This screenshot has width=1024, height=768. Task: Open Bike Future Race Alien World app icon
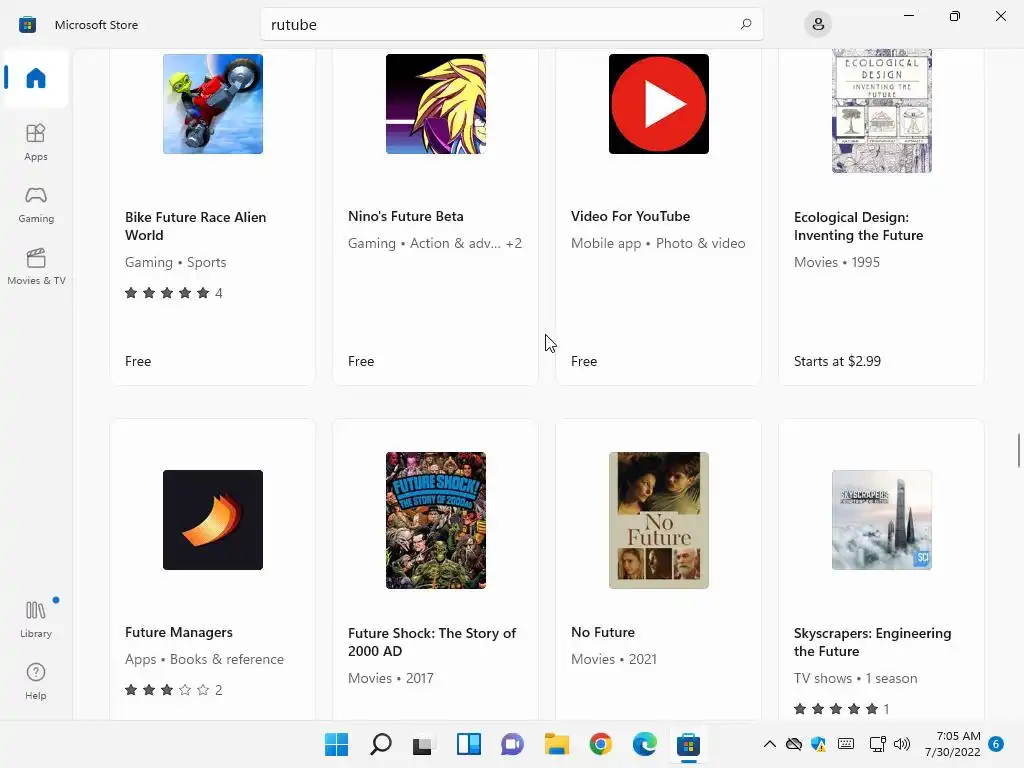pos(213,104)
